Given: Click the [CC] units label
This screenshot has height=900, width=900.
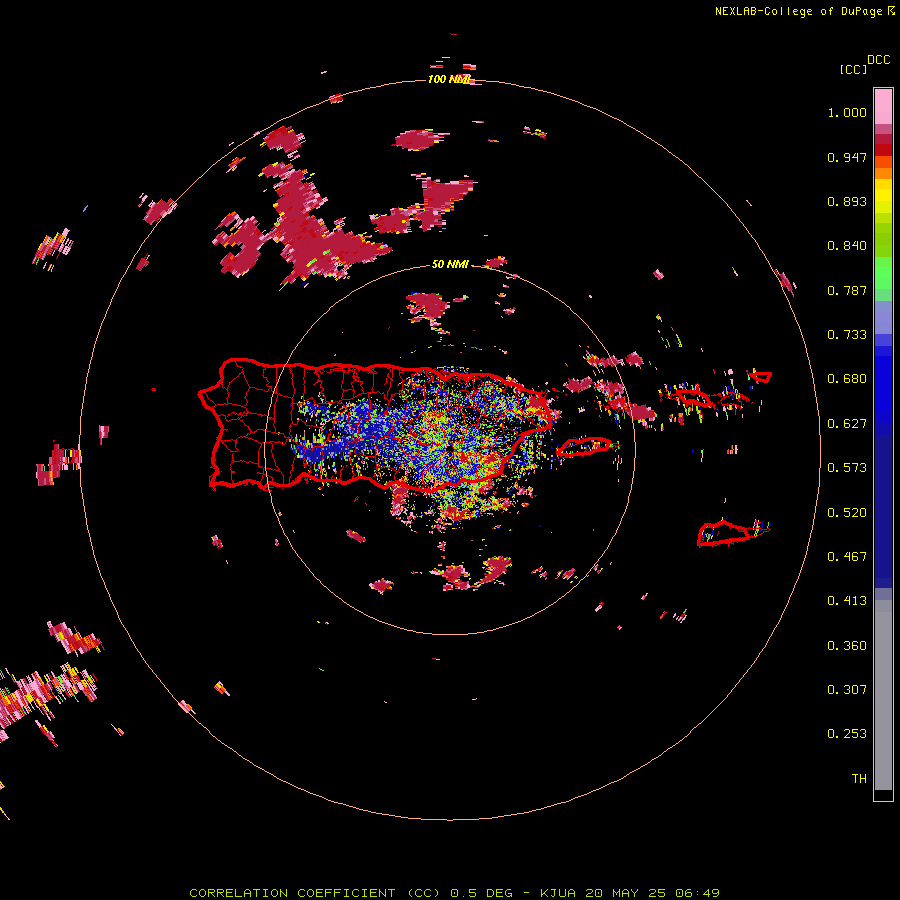Looking at the screenshot, I should tap(853, 69).
